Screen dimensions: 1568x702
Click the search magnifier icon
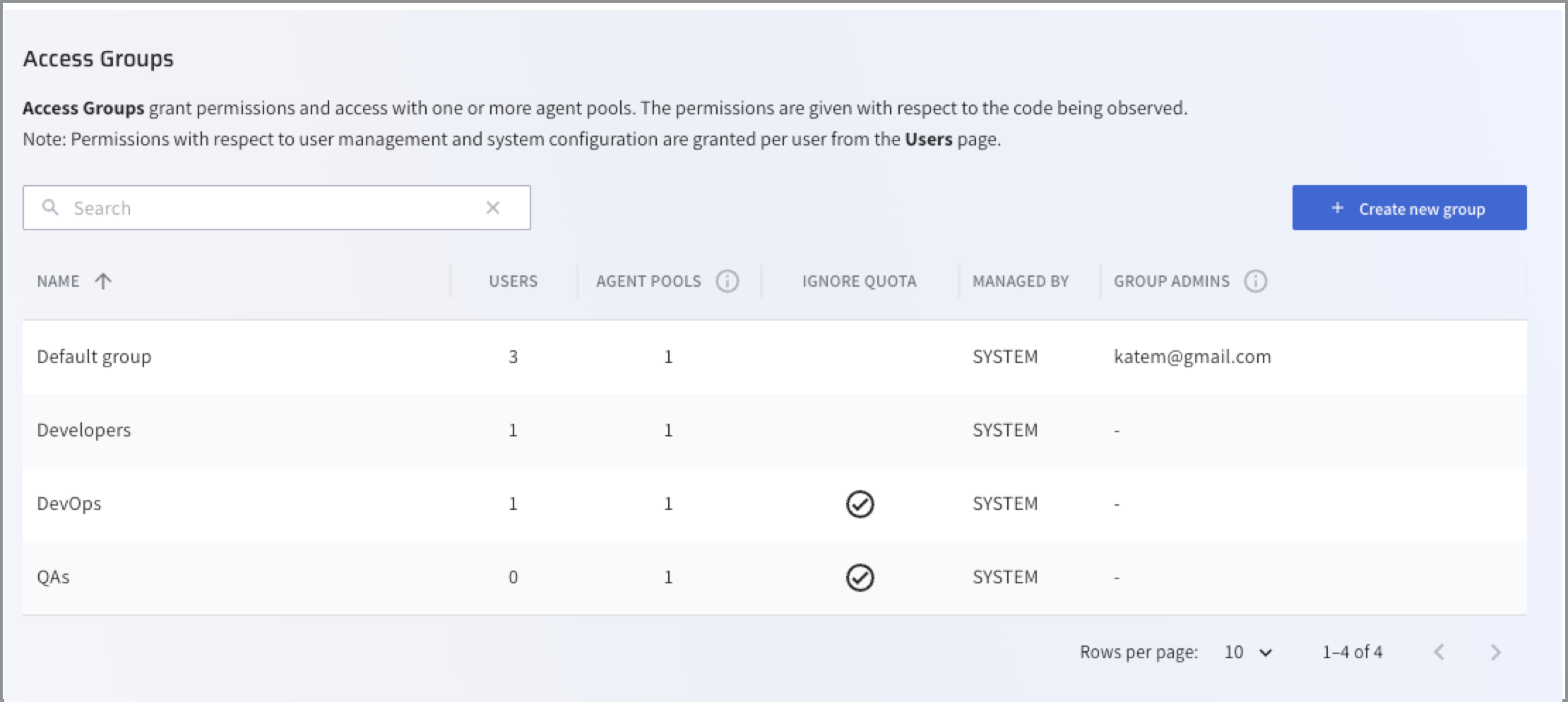click(x=50, y=208)
